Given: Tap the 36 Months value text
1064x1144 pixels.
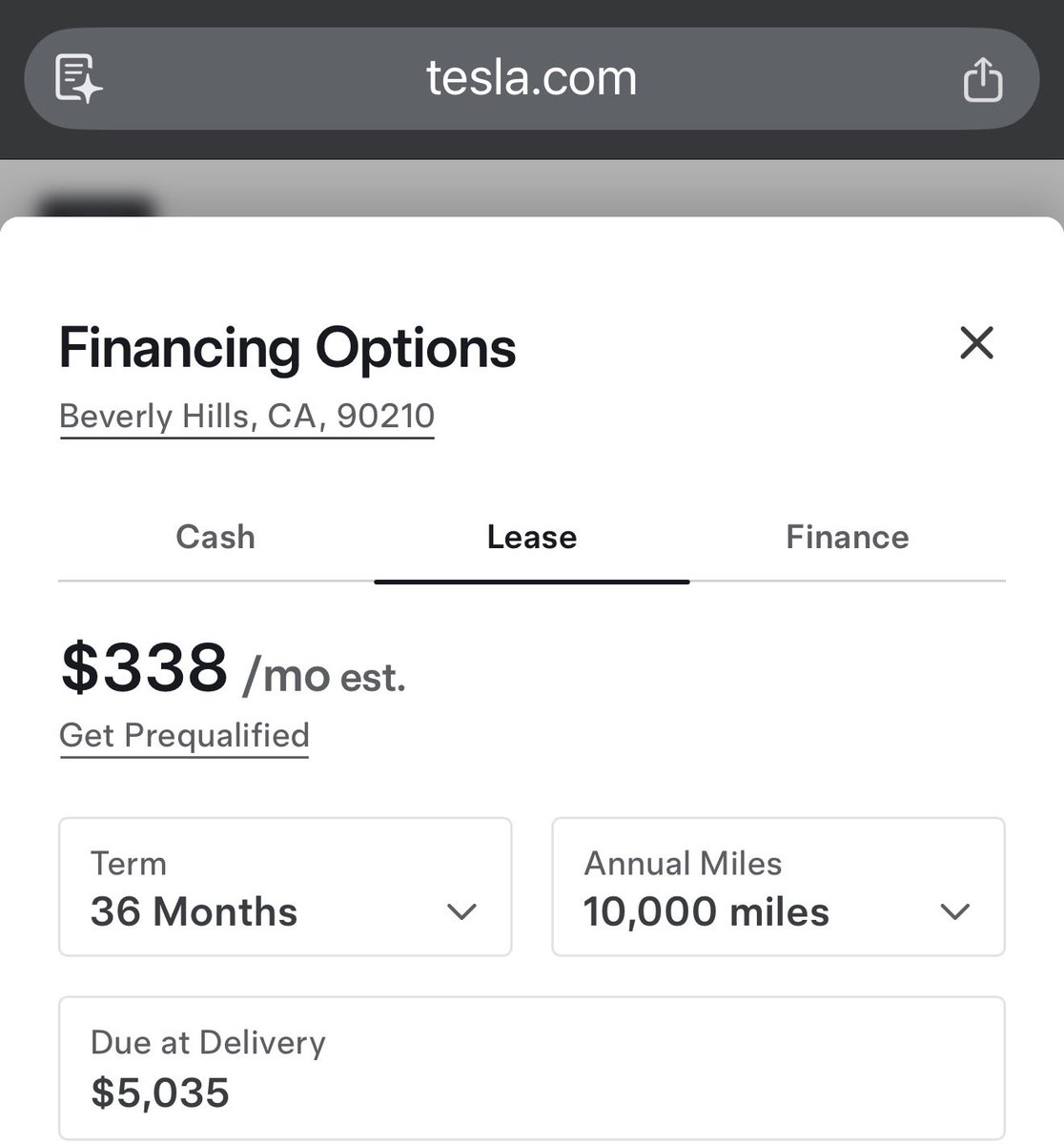Looking at the screenshot, I should pyautogui.click(x=194, y=912).
